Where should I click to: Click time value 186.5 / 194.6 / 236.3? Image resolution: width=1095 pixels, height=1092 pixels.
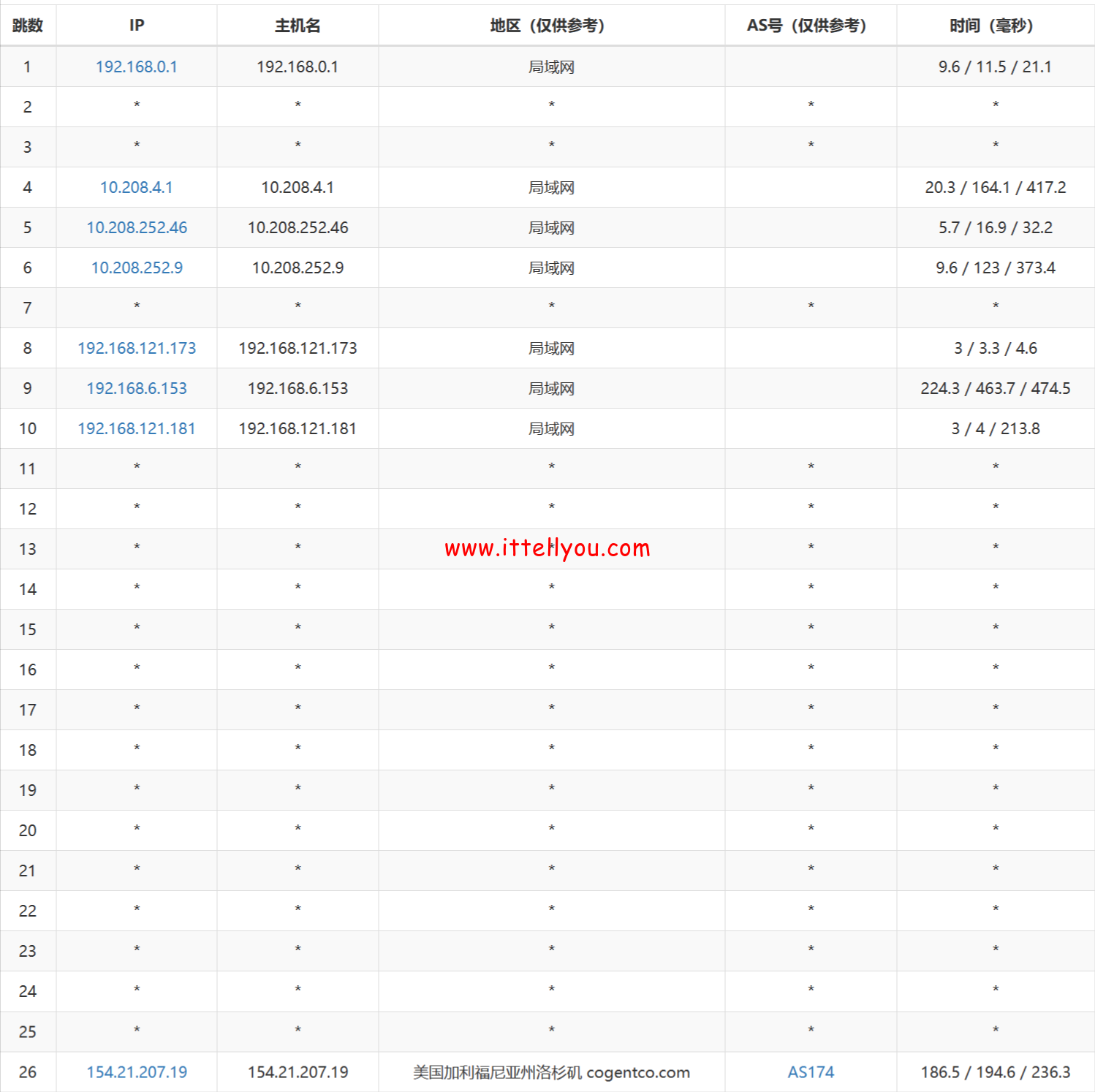click(996, 1072)
